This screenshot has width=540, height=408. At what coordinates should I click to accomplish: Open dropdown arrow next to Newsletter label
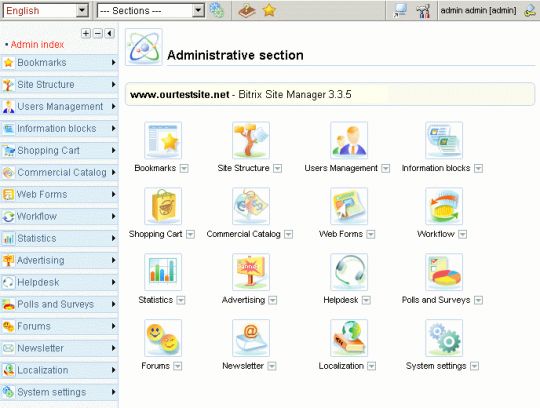click(x=272, y=366)
